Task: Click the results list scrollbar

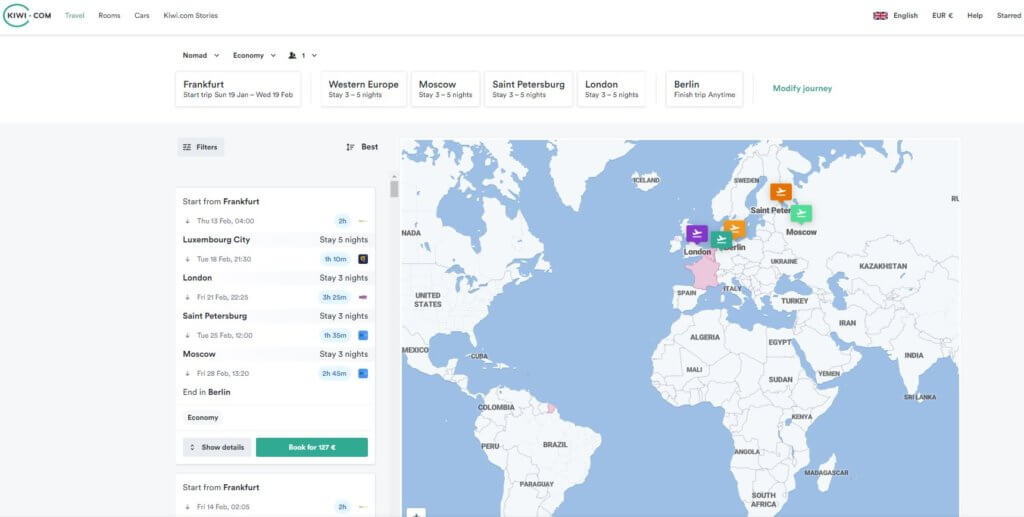Action: click(394, 189)
